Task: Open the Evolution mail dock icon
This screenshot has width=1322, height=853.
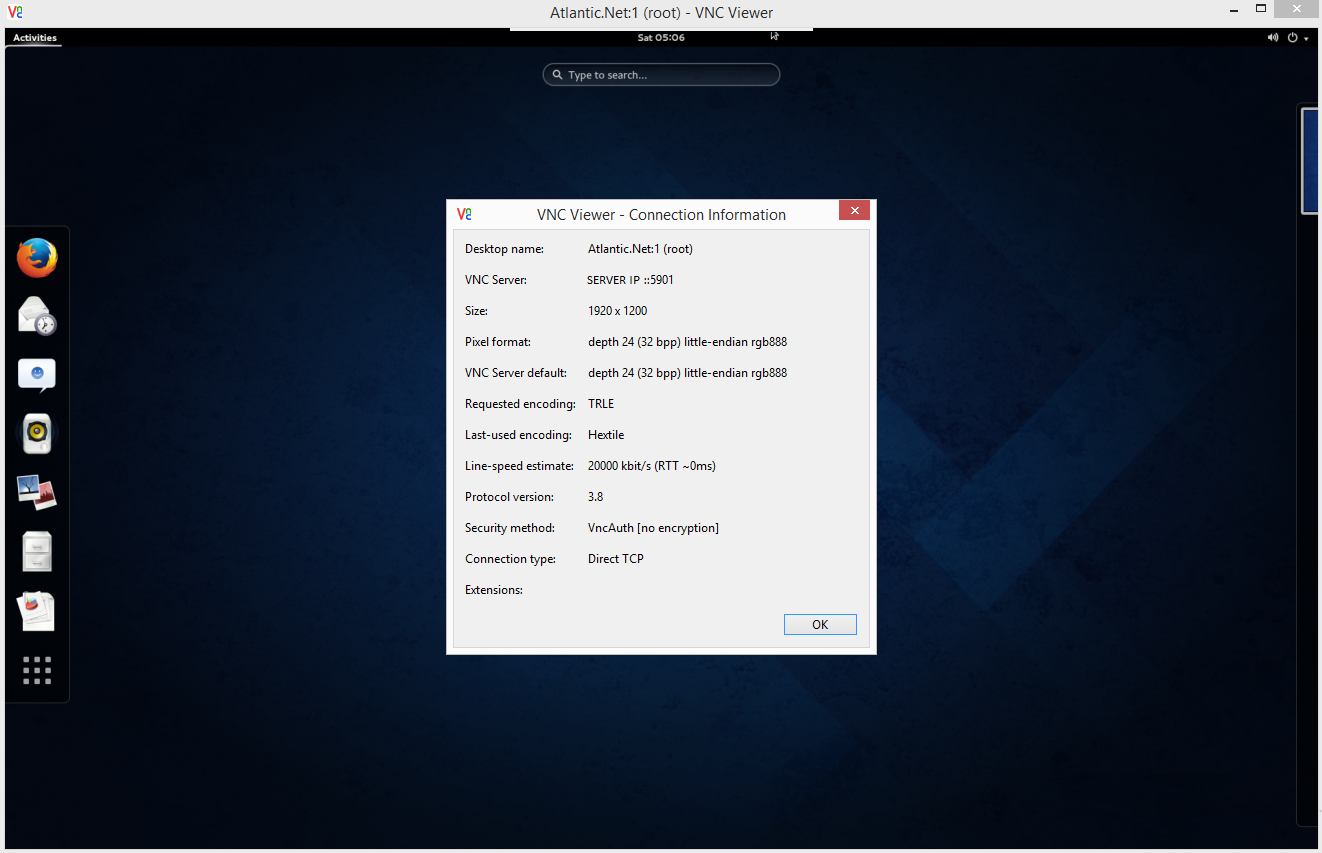Action: coord(37,316)
